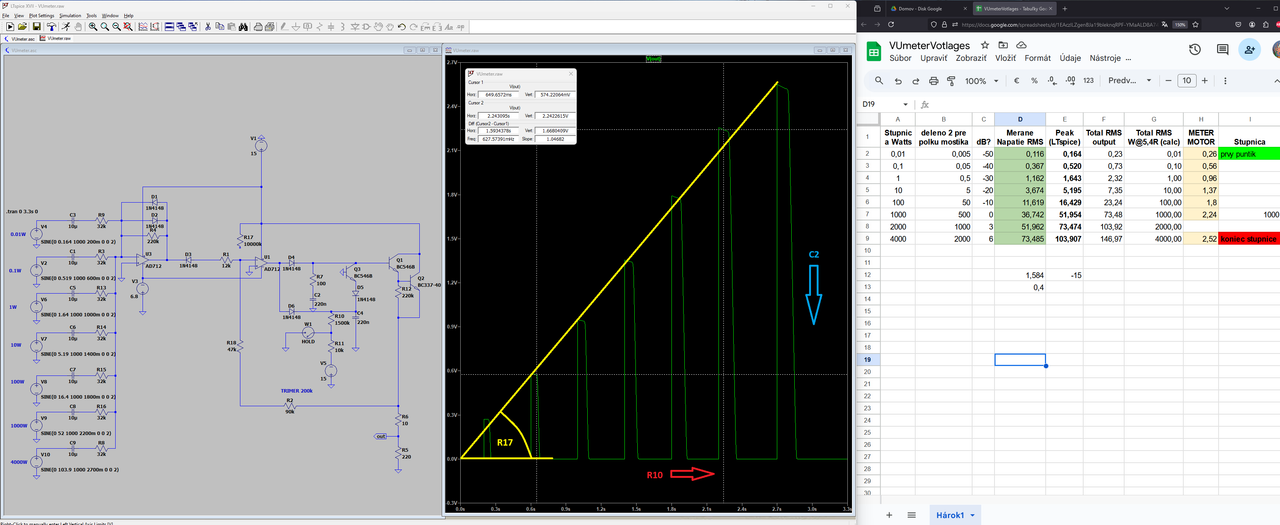Image resolution: width=1280 pixels, height=525 pixels.
Task: Click the Open file folder icon in LTspice
Action: coord(22,26)
